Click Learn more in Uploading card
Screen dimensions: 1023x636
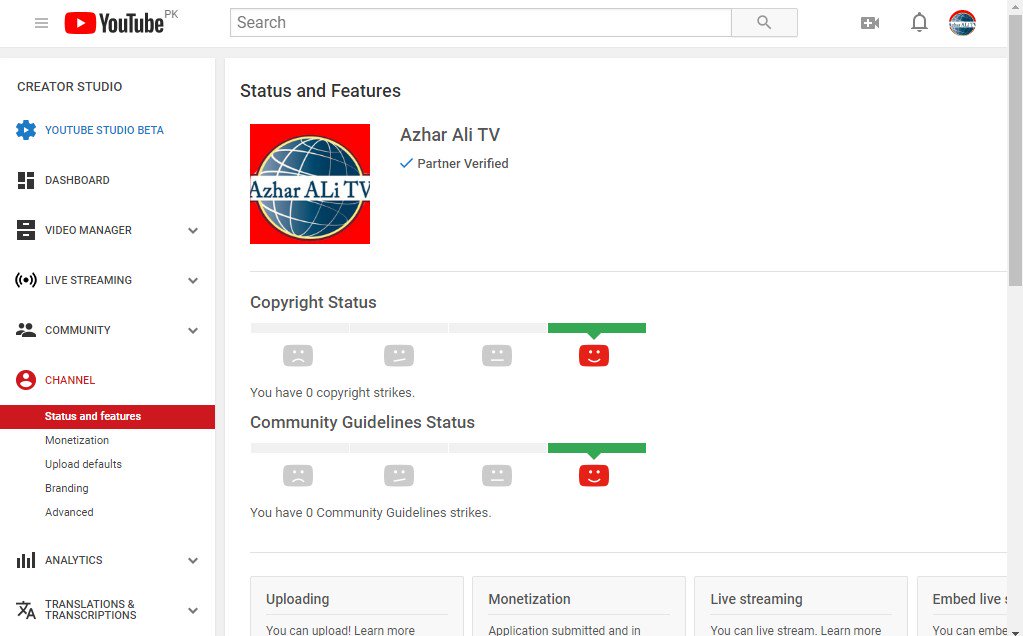(x=384, y=630)
